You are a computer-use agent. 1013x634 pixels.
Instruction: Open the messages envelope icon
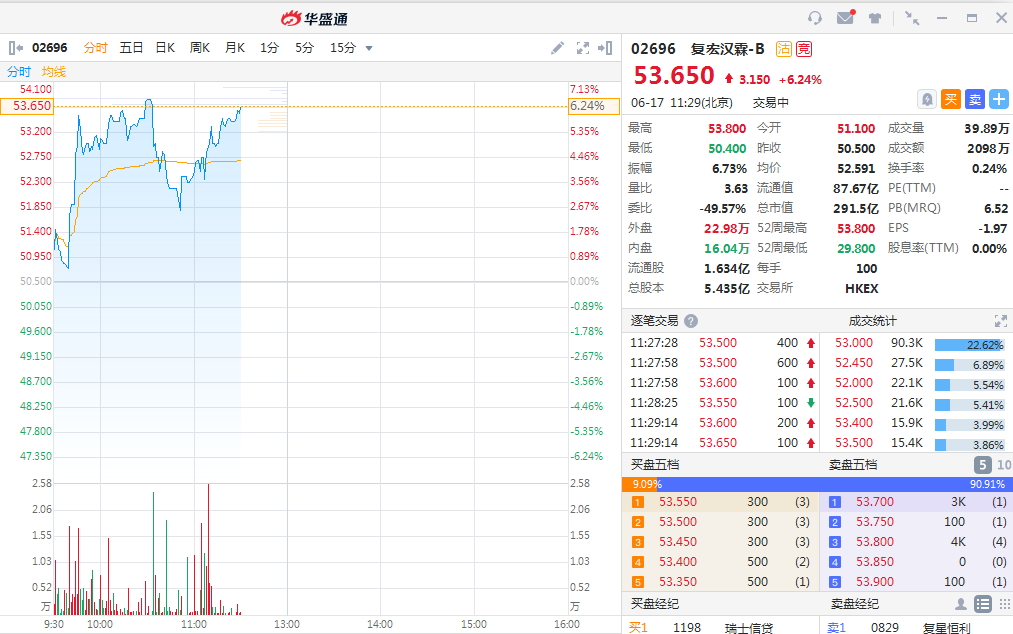(845, 17)
